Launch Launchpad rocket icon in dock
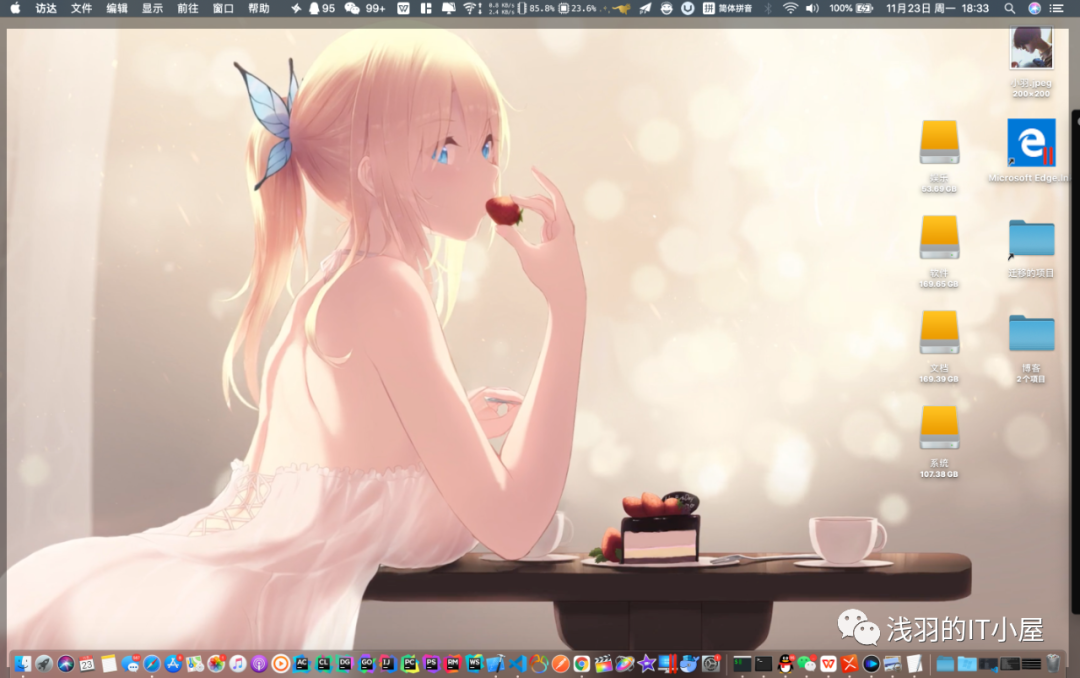 (44, 664)
